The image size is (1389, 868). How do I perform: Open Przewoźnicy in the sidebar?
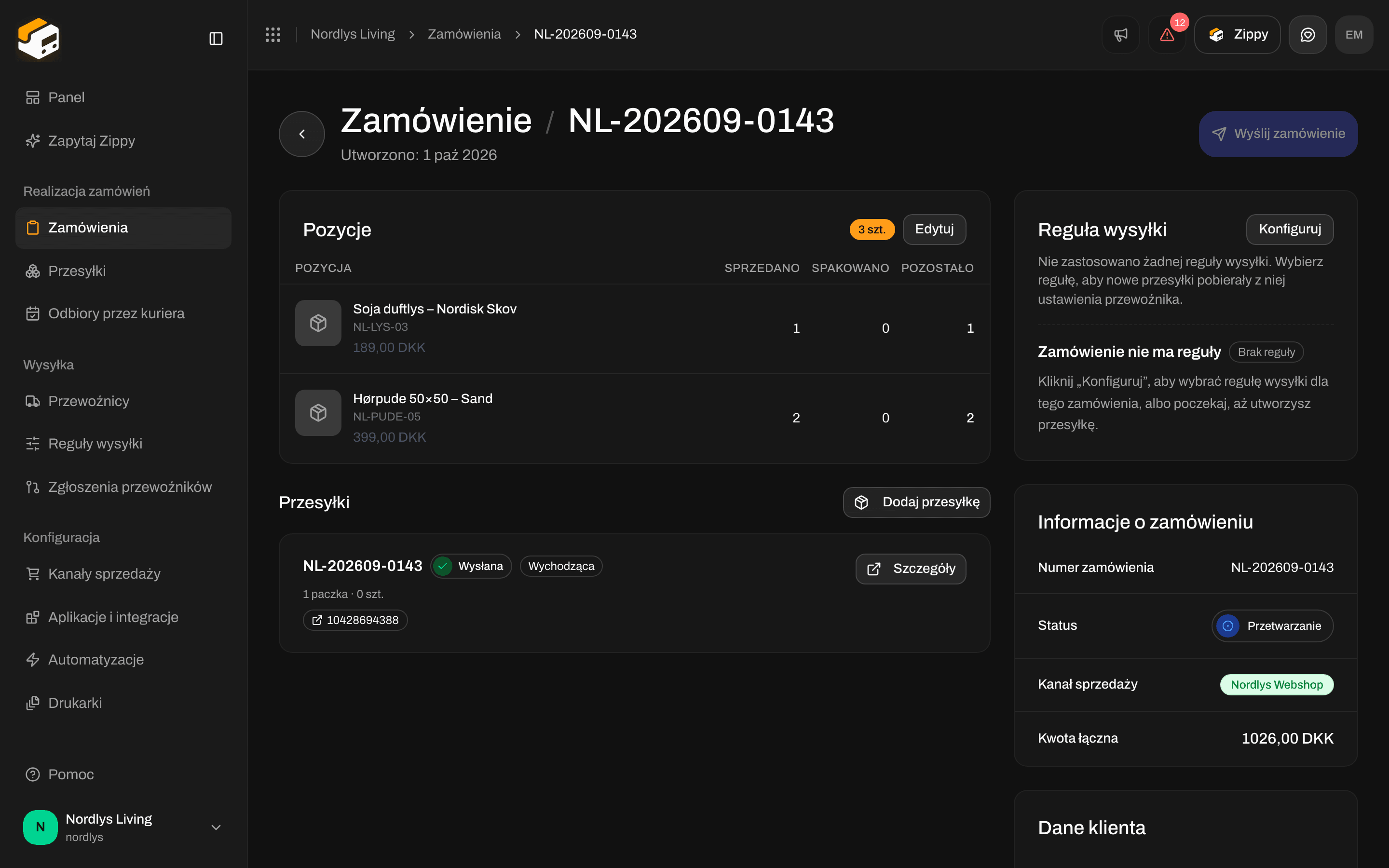pyautogui.click(x=123, y=401)
